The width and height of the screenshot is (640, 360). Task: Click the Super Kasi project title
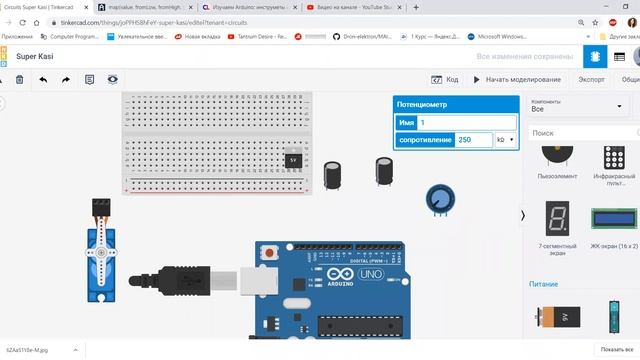(35, 56)
